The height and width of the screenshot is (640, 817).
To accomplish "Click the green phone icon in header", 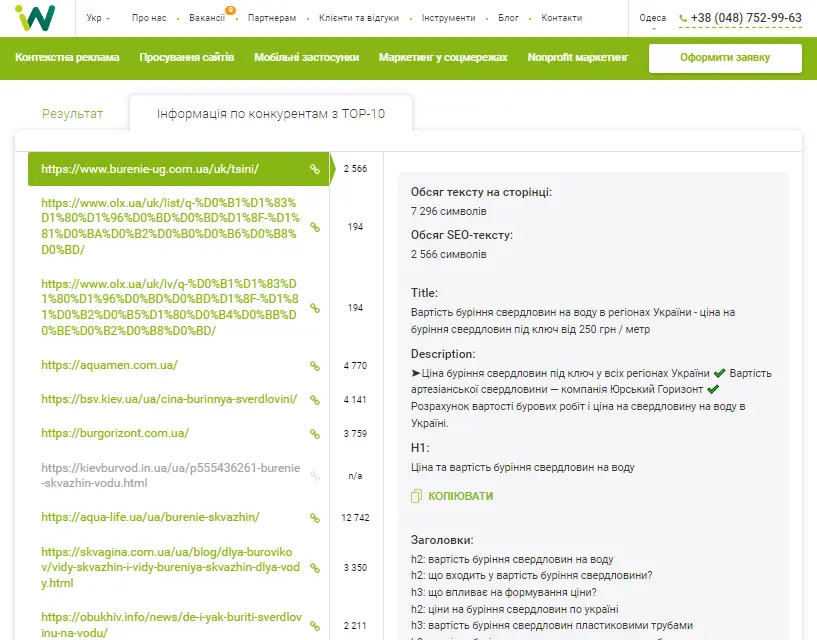I will click(683, 19).
